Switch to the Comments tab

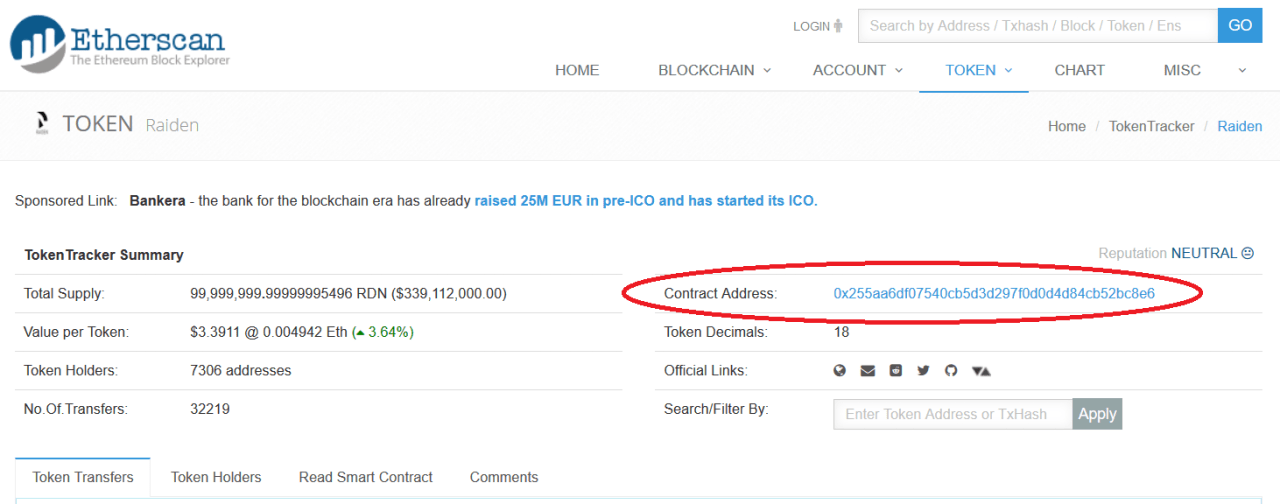[x=504, y=477]
